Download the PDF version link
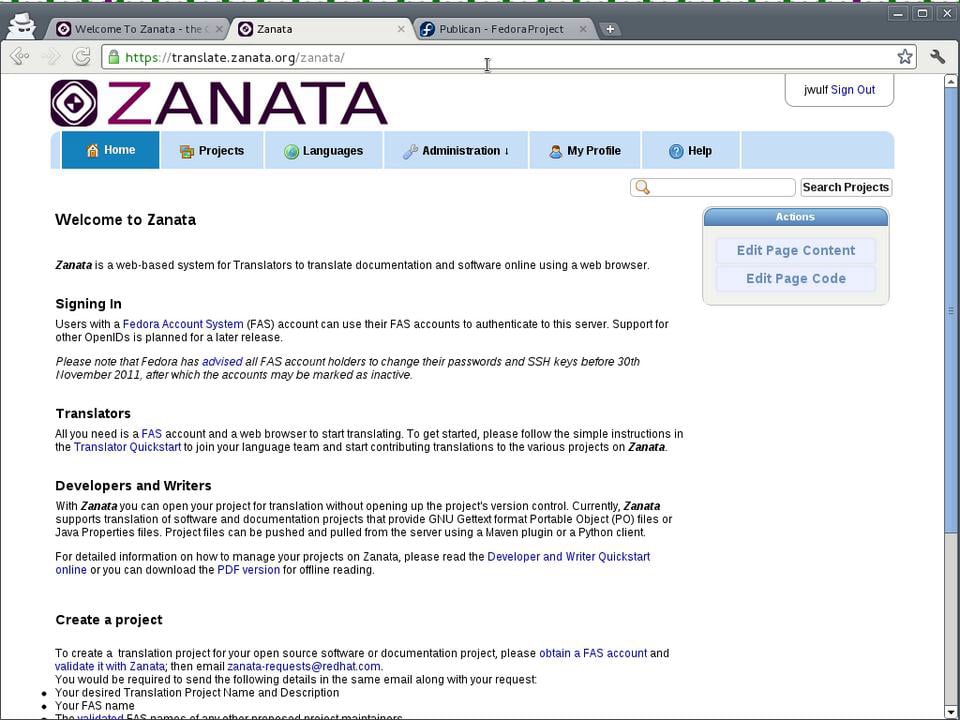Screen dimensions: 960x720 (x=249, y=570)
